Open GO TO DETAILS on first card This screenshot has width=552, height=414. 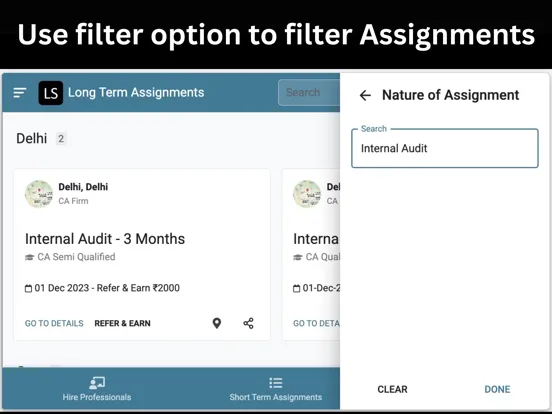point(54,323)
